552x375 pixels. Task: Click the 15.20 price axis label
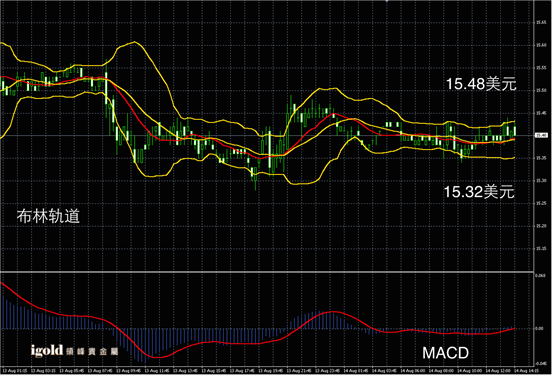pyautogui.click(x=541, y=226)
